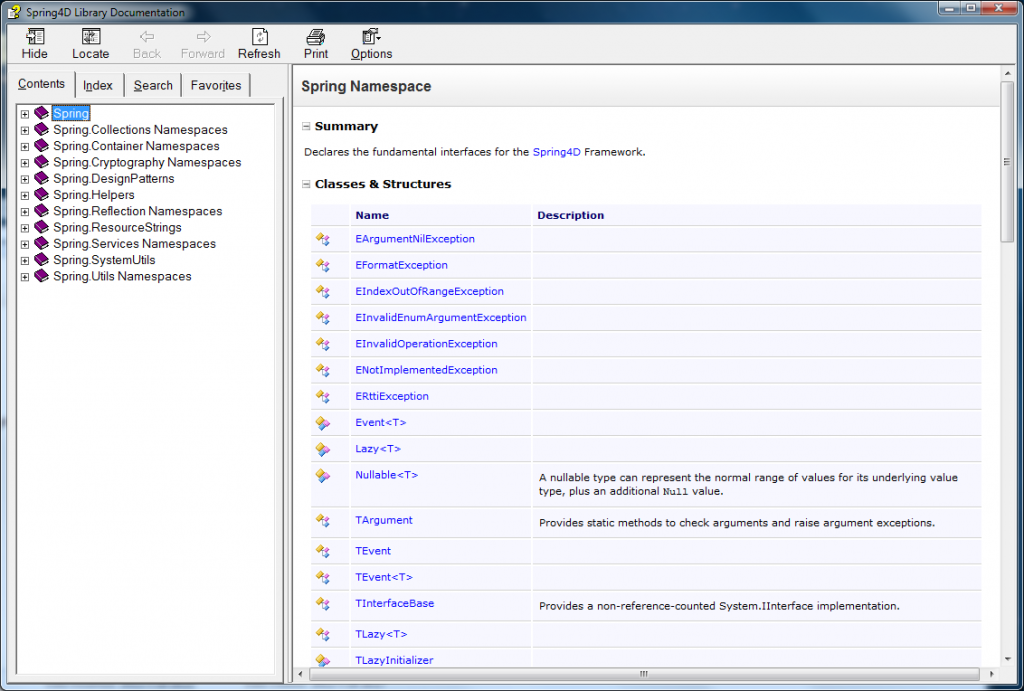Click the book icon for Spring.SystemUtils
This screenshot has height=691, width=1024.
pyautogui.click(x=40, y=259)
